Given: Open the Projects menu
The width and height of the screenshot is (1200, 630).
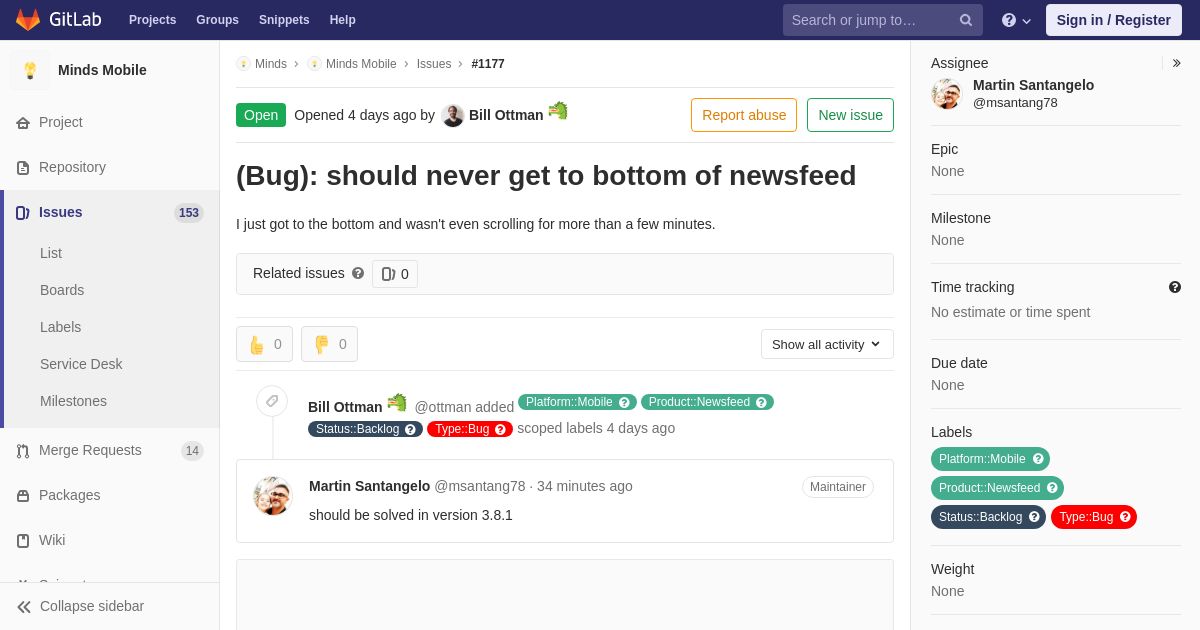Looking at the screenshot, I should [152, 20].
